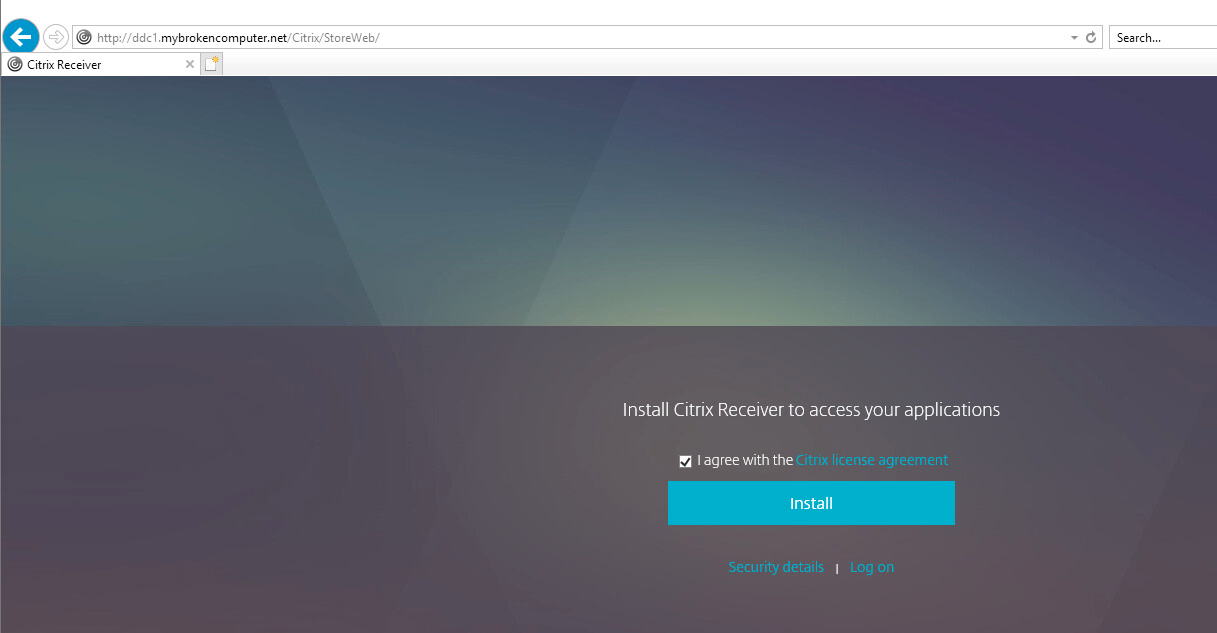Focus the Search box in the toolbar
The image size is (1217, 633).
[1160, 38]
